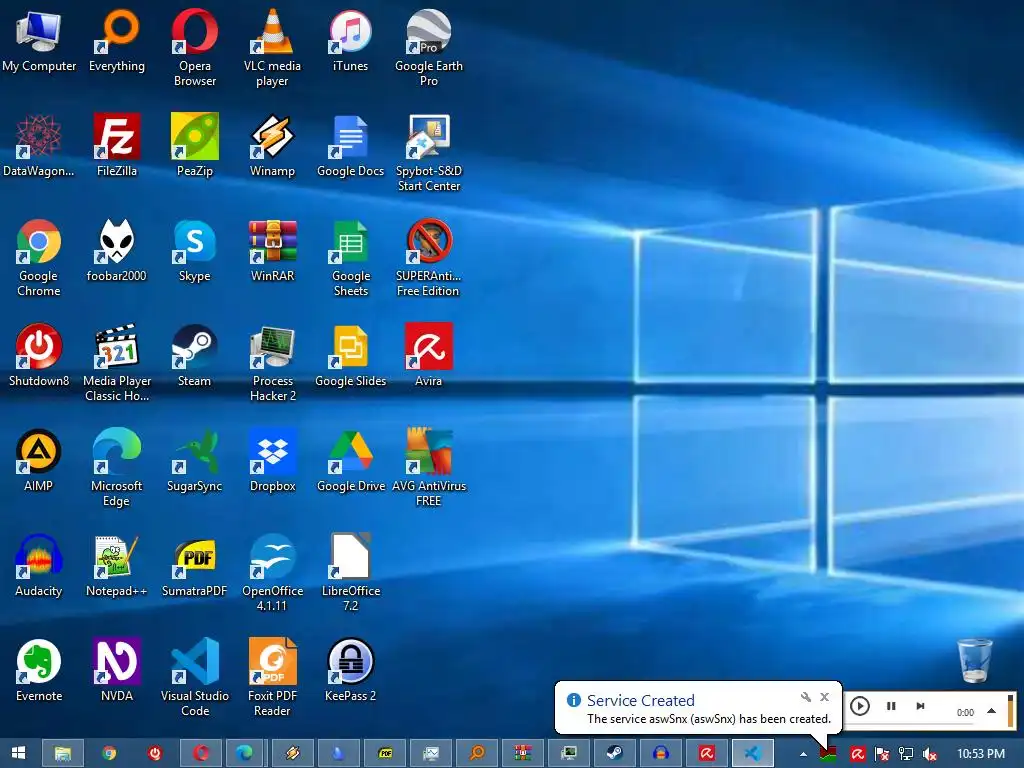Open the Audacity desktop shortcut
The height and width of the screenshot is (768, 1024).
coord(39,566)
